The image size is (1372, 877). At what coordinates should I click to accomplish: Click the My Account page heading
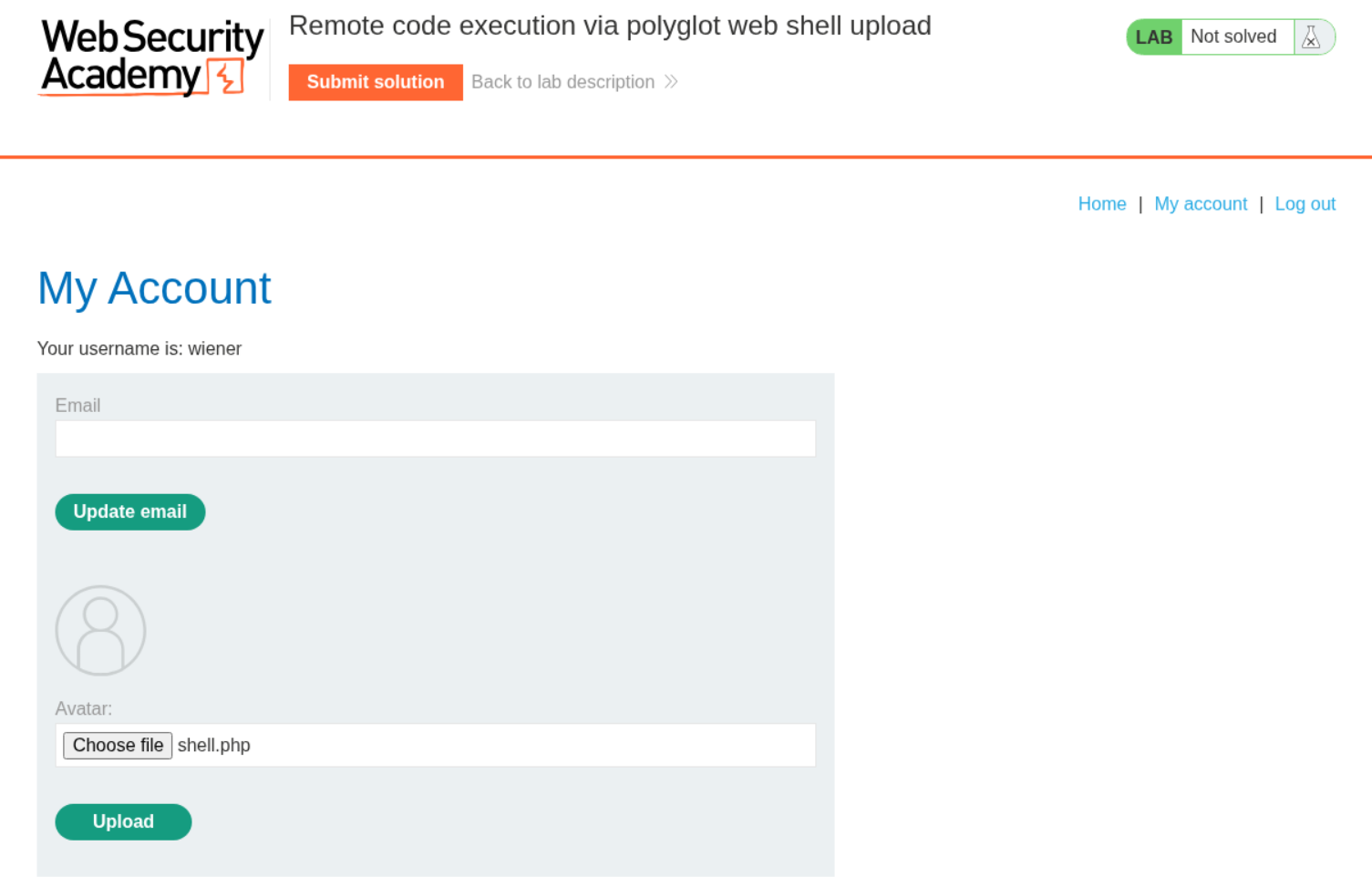[154, 288]
